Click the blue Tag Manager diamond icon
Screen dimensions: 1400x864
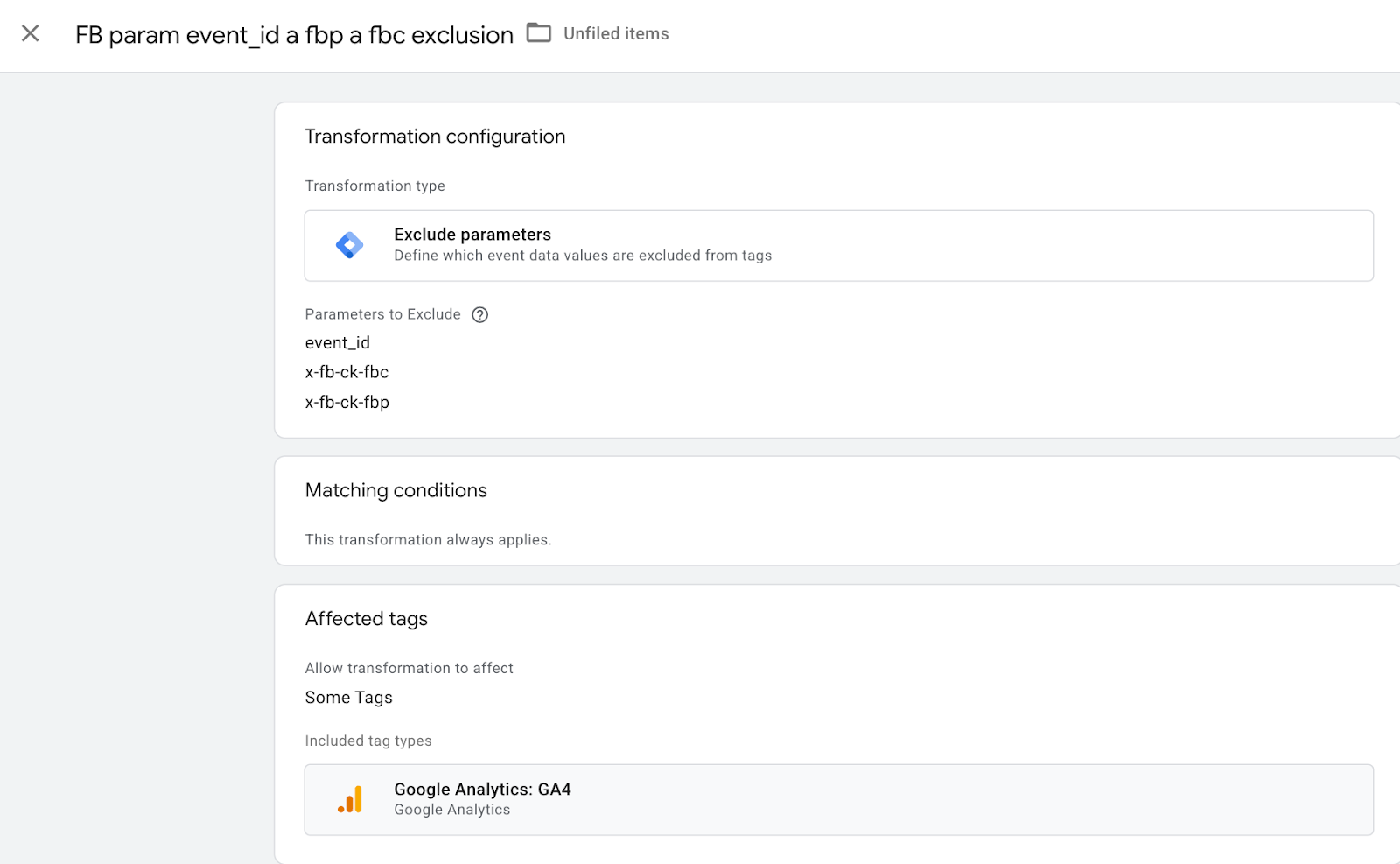click(x=349, y=245)
